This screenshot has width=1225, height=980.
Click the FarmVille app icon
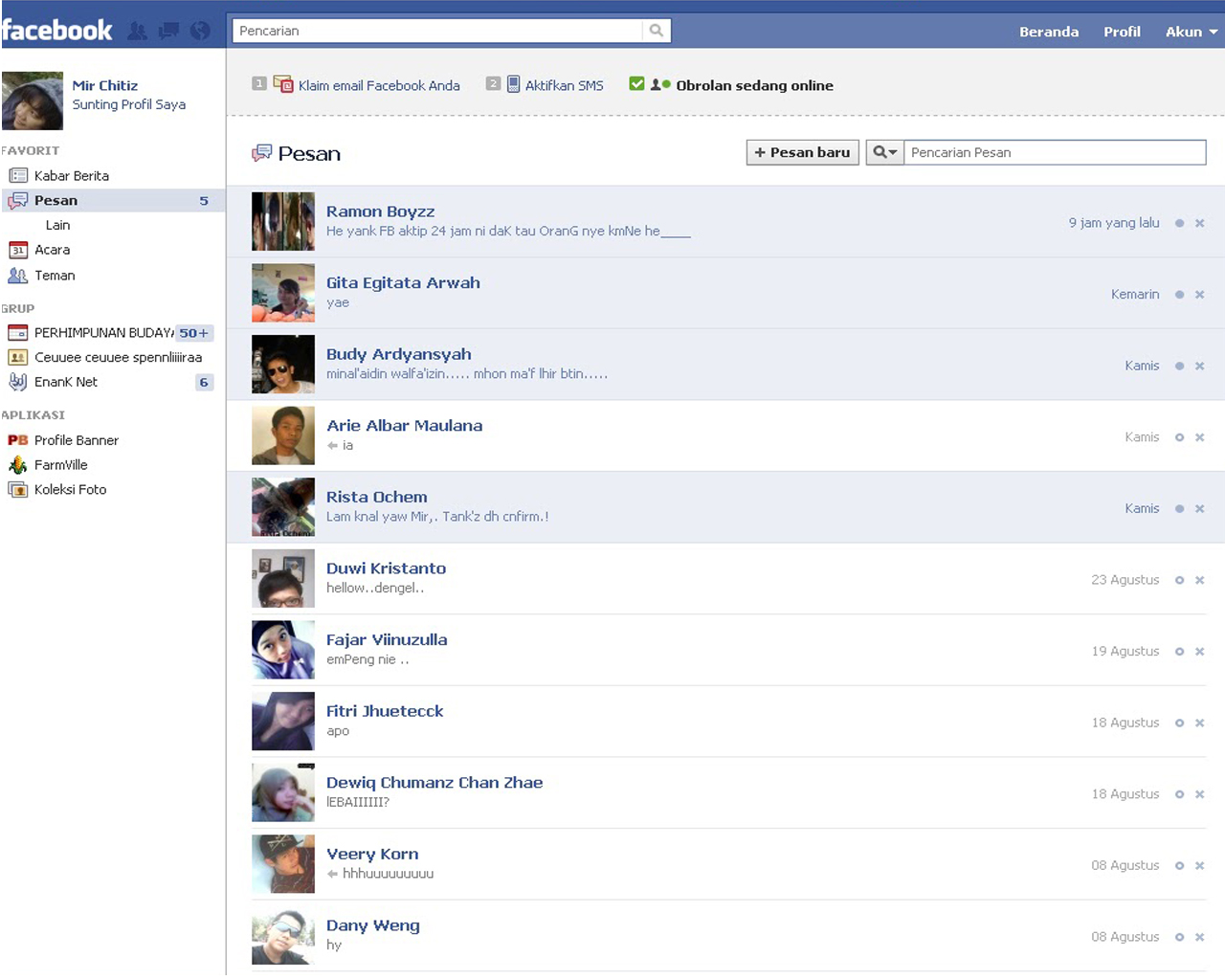pos(18,465)
